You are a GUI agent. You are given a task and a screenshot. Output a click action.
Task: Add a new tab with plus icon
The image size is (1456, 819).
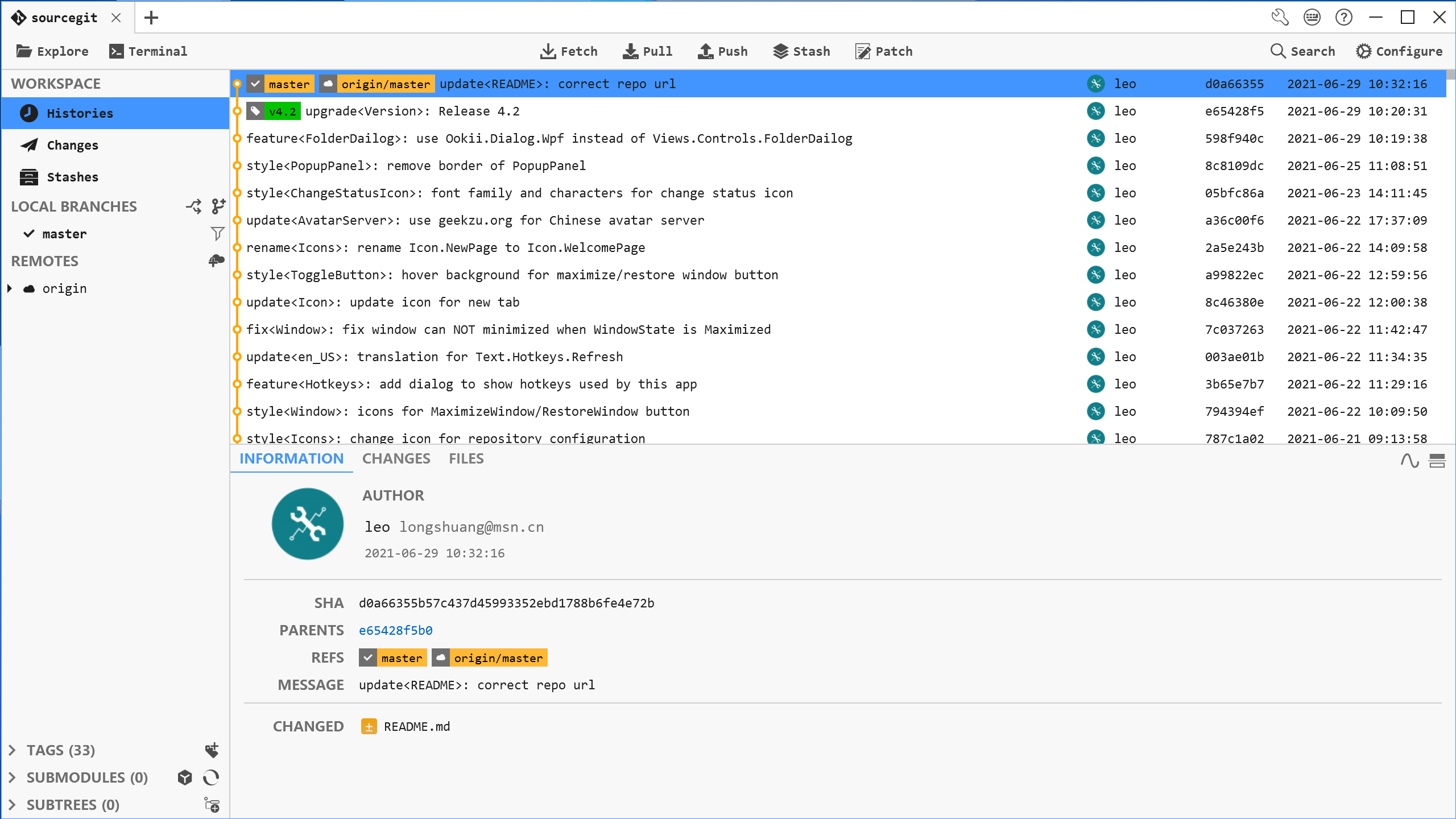(151, 18)
